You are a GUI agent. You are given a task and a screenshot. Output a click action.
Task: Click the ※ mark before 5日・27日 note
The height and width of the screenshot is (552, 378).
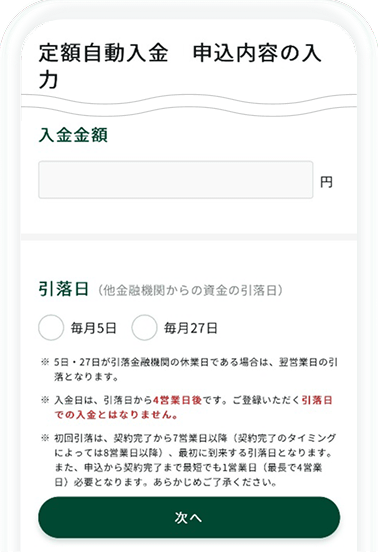[45, 362]
